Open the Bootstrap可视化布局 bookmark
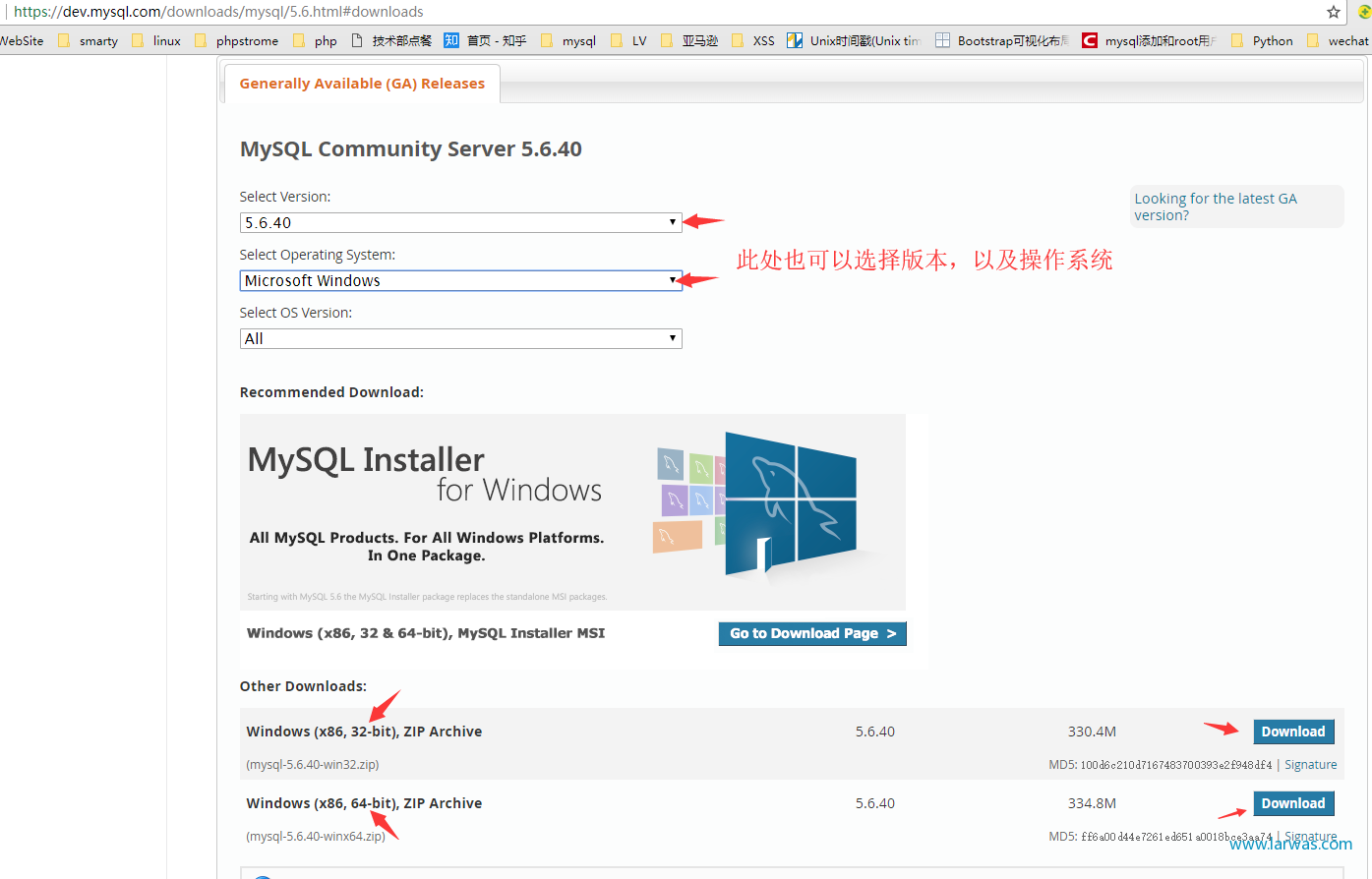This screenshot has width=1372, height=879. (1002, 40)
